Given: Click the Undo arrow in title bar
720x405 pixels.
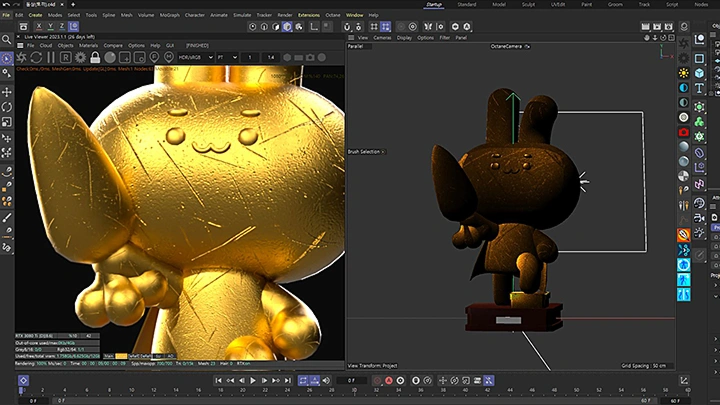Looking at the screenshot, I should click(x=6, y=5).
